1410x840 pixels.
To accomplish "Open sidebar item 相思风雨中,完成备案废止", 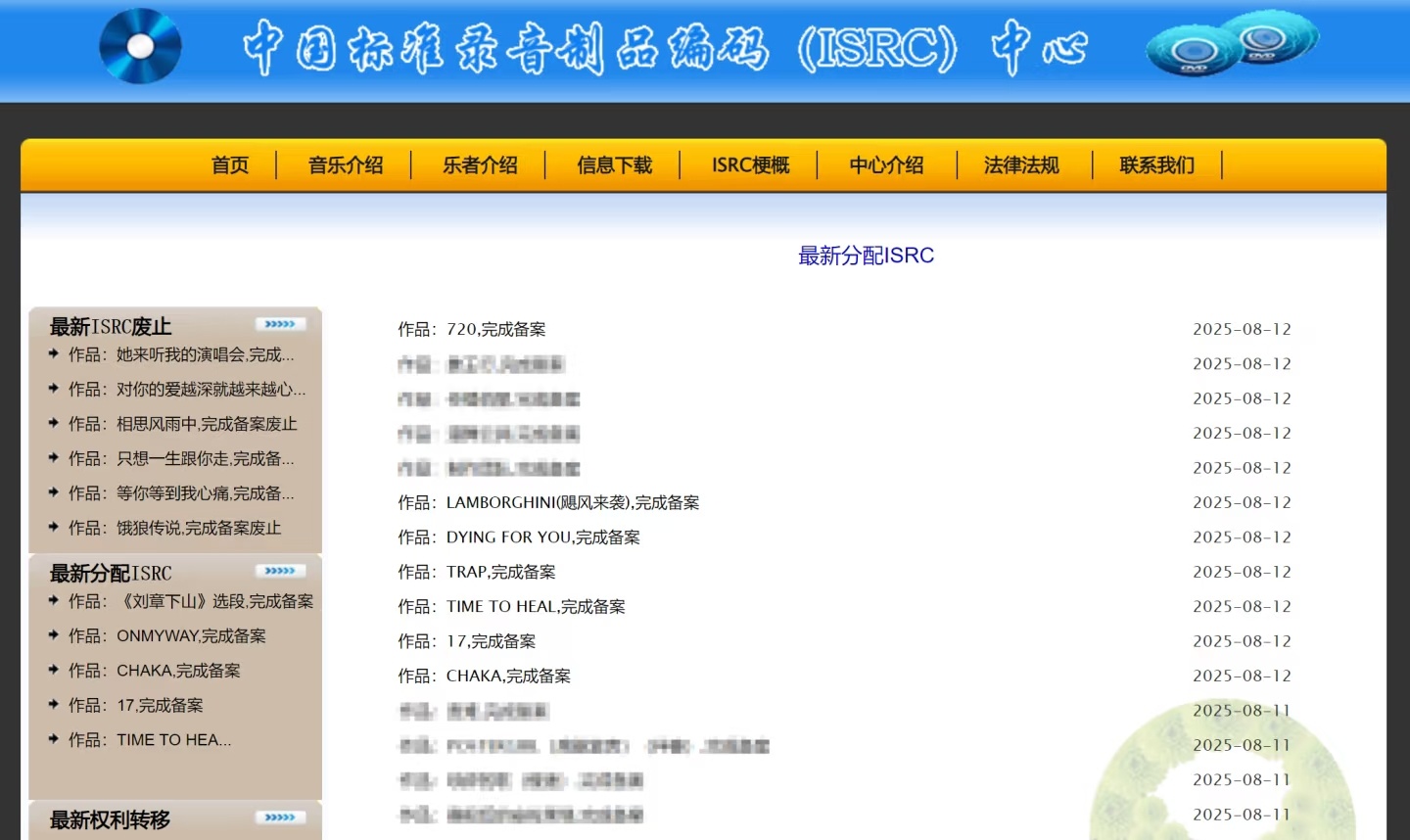I will [182, 424].
